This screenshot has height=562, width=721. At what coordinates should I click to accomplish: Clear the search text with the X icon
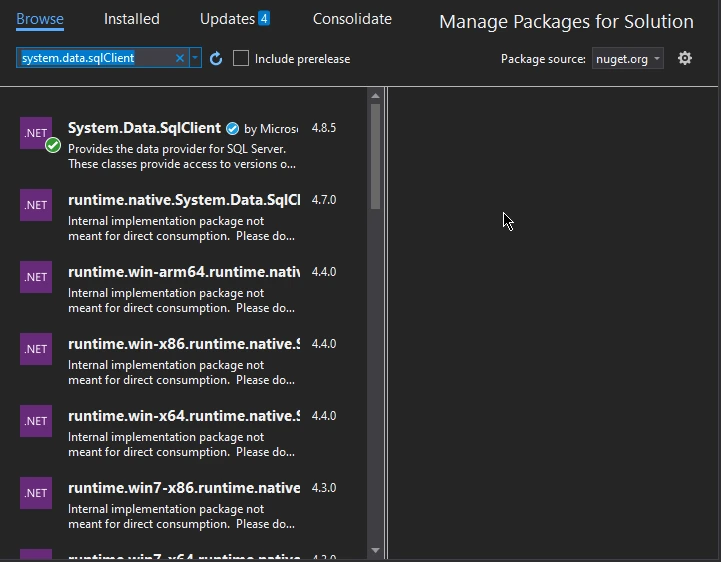point(180,59)
